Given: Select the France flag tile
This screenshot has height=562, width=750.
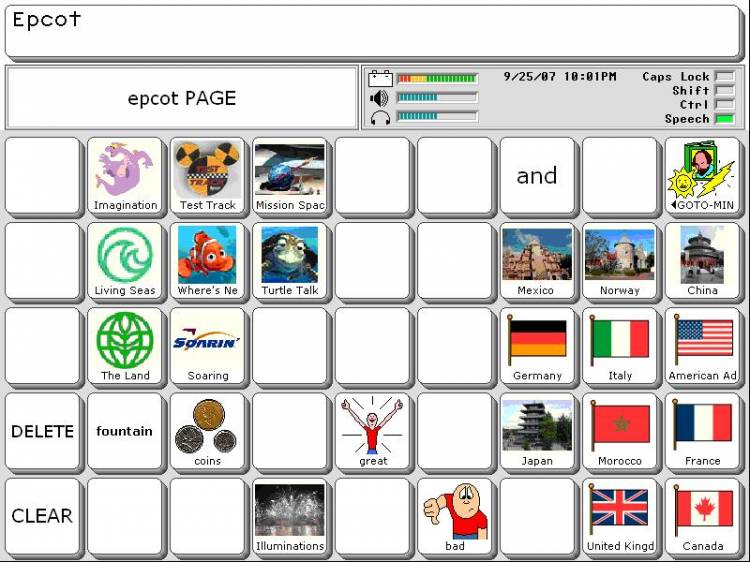Looking at the screenshot, I should (x=702, y=431).
